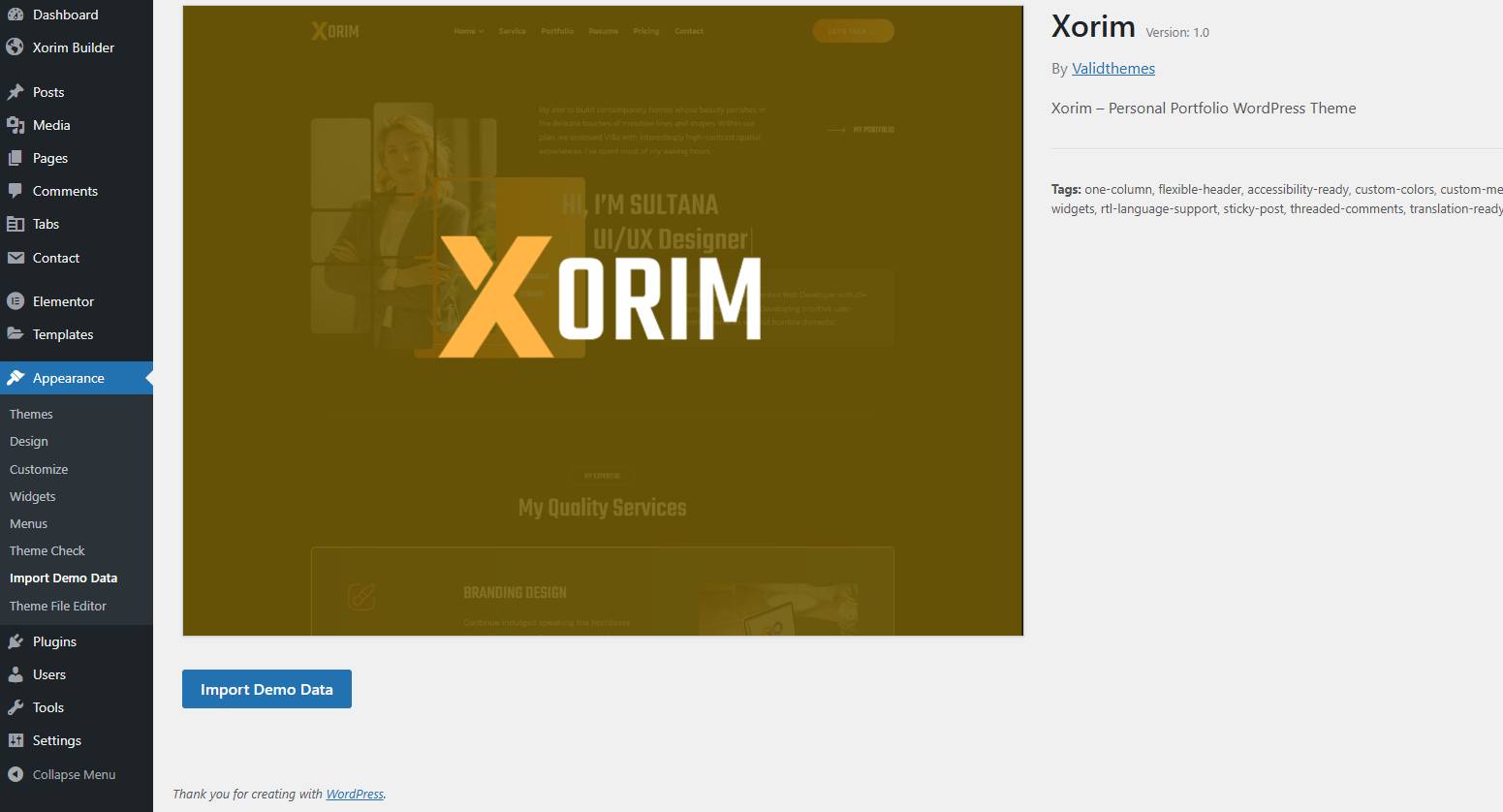
Task: Open the Settings menu item
Action: (x=77, y=740)
